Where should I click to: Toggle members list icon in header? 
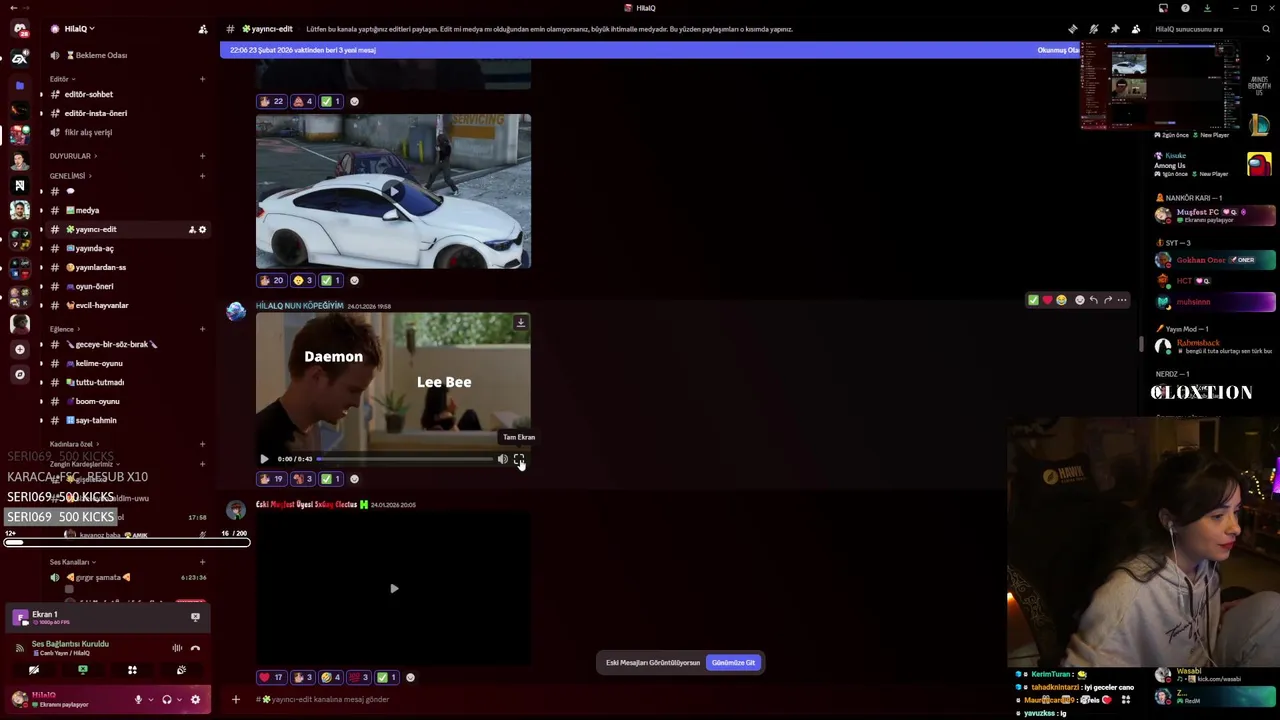(x=1136, y=29)
